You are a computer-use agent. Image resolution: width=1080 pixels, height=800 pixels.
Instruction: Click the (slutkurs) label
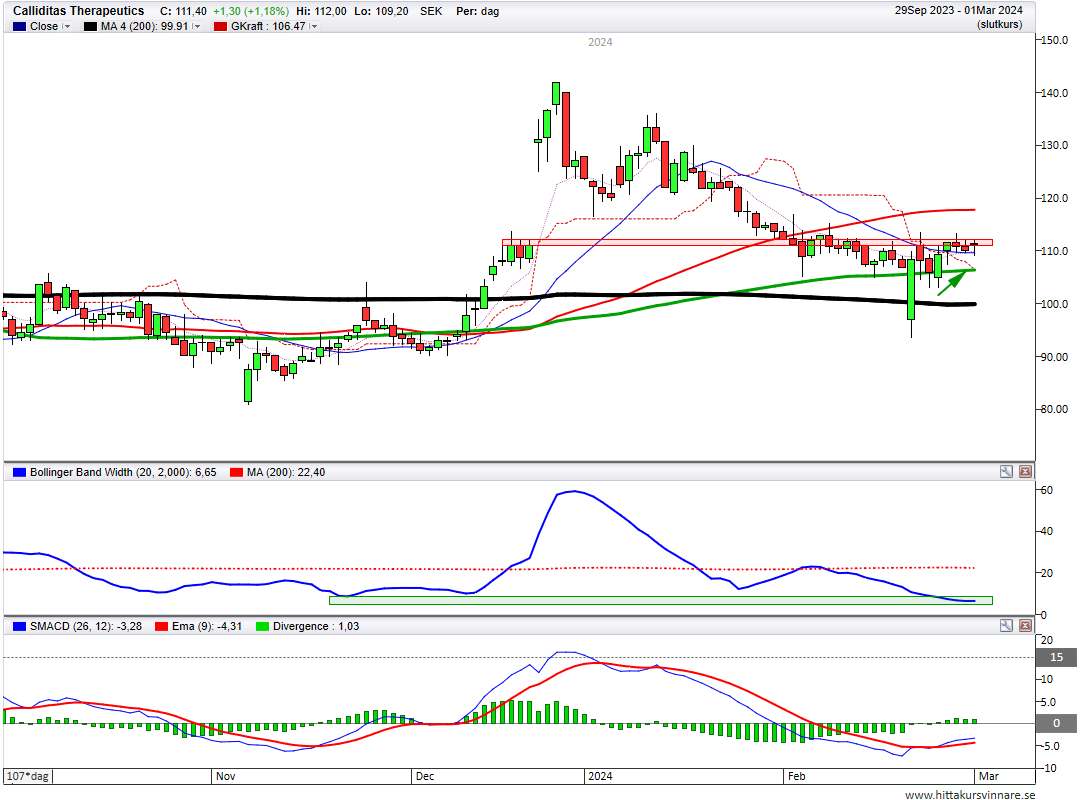click(x=999, y=25)
